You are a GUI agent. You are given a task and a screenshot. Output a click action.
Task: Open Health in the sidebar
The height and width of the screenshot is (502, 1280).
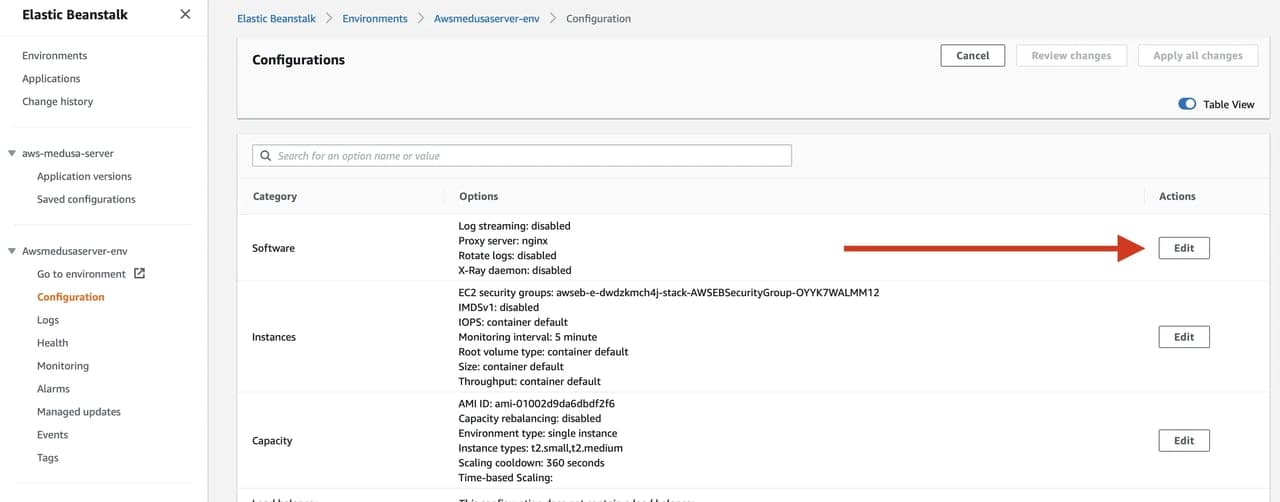pyautogui.click(x=52, y=343)
